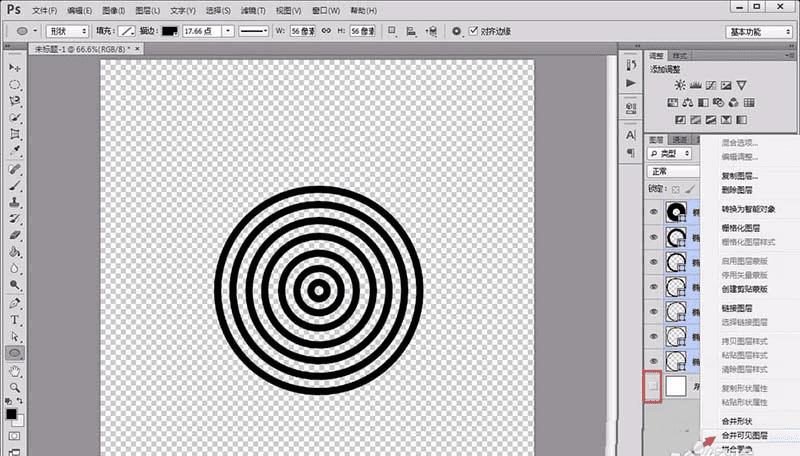Screen dimensions: 800x456
Task: Hide the topmost ellipse layer via eye icon
Action: pyautogui.click(x=654, y=212)
